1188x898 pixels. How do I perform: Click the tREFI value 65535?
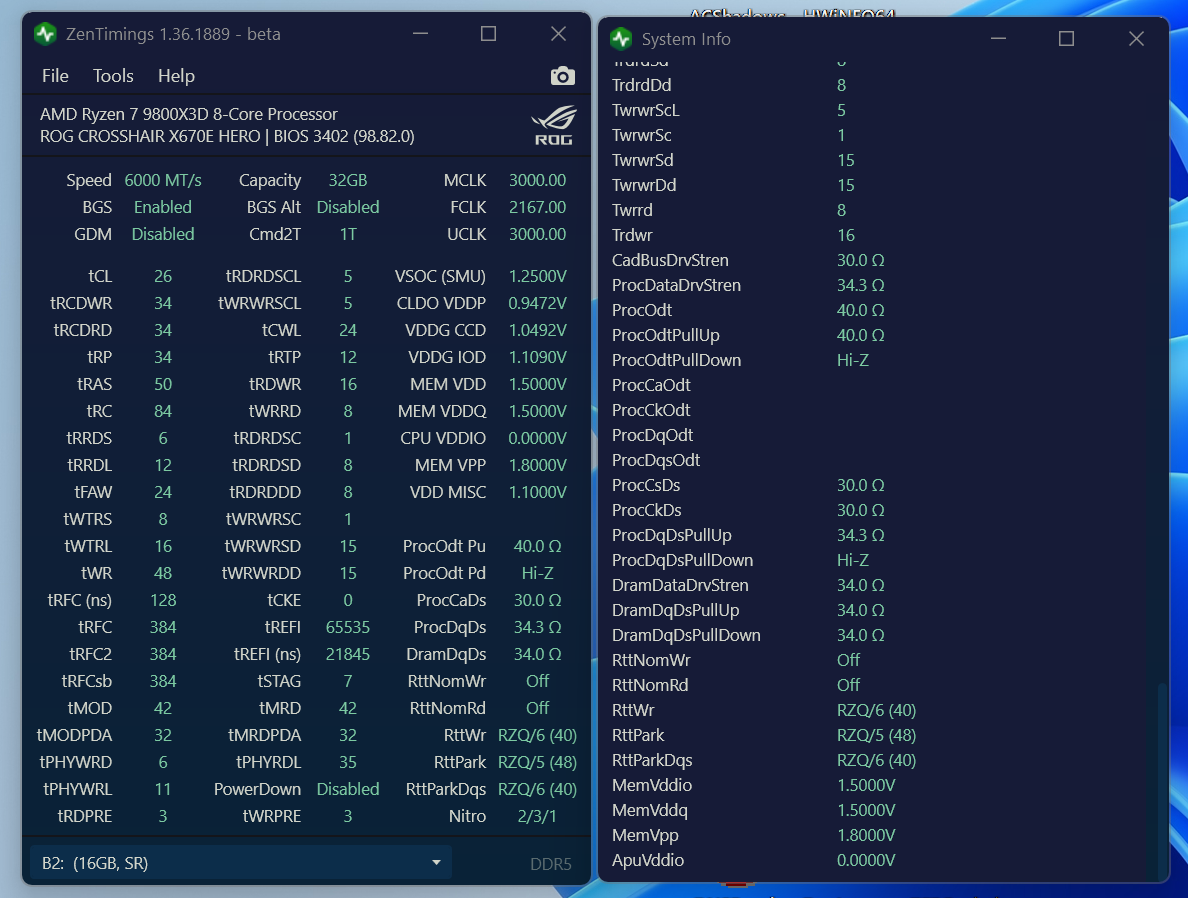(x=348, y=627)
